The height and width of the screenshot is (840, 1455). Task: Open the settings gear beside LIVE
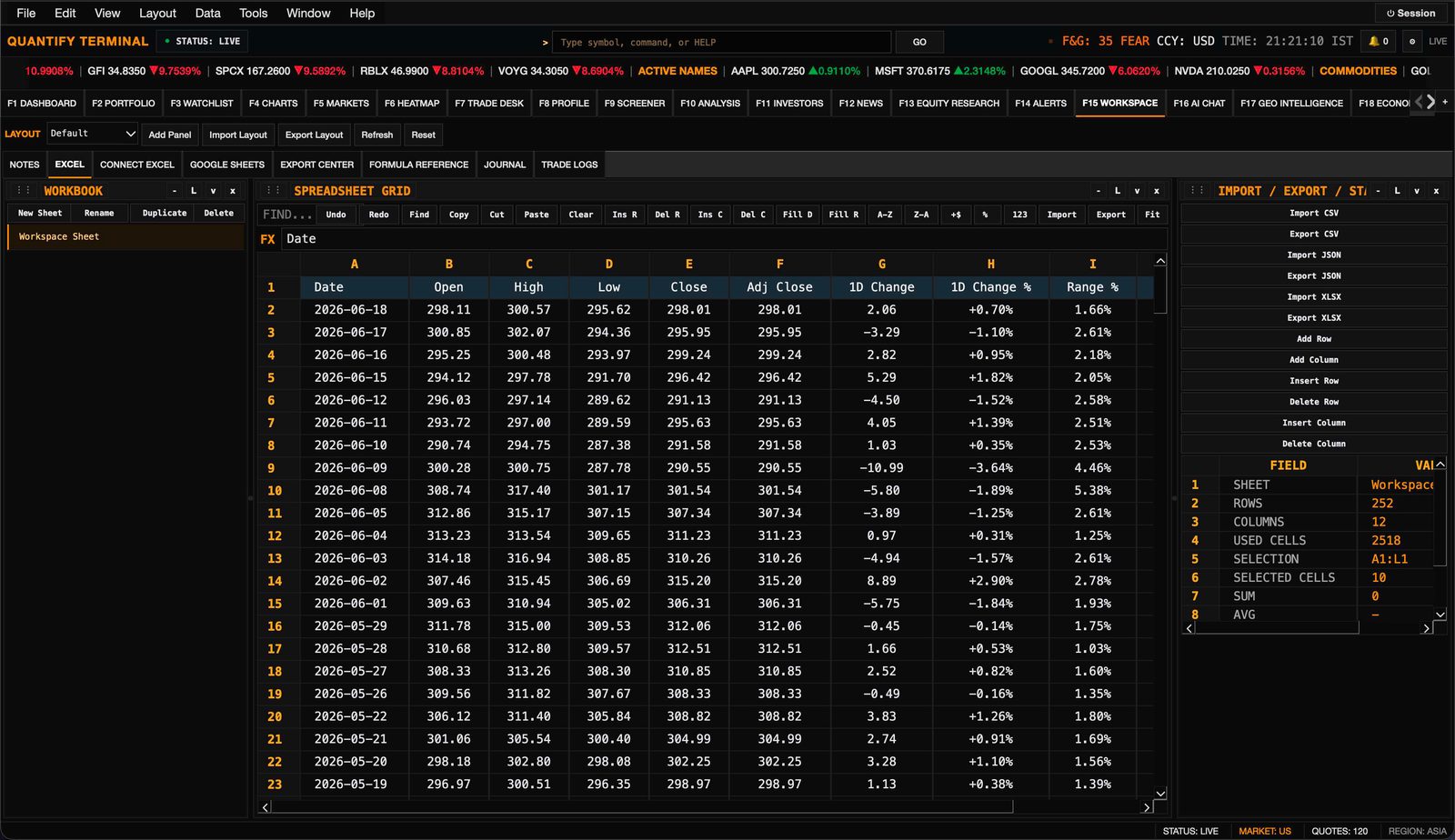[x=1411, y=41]
